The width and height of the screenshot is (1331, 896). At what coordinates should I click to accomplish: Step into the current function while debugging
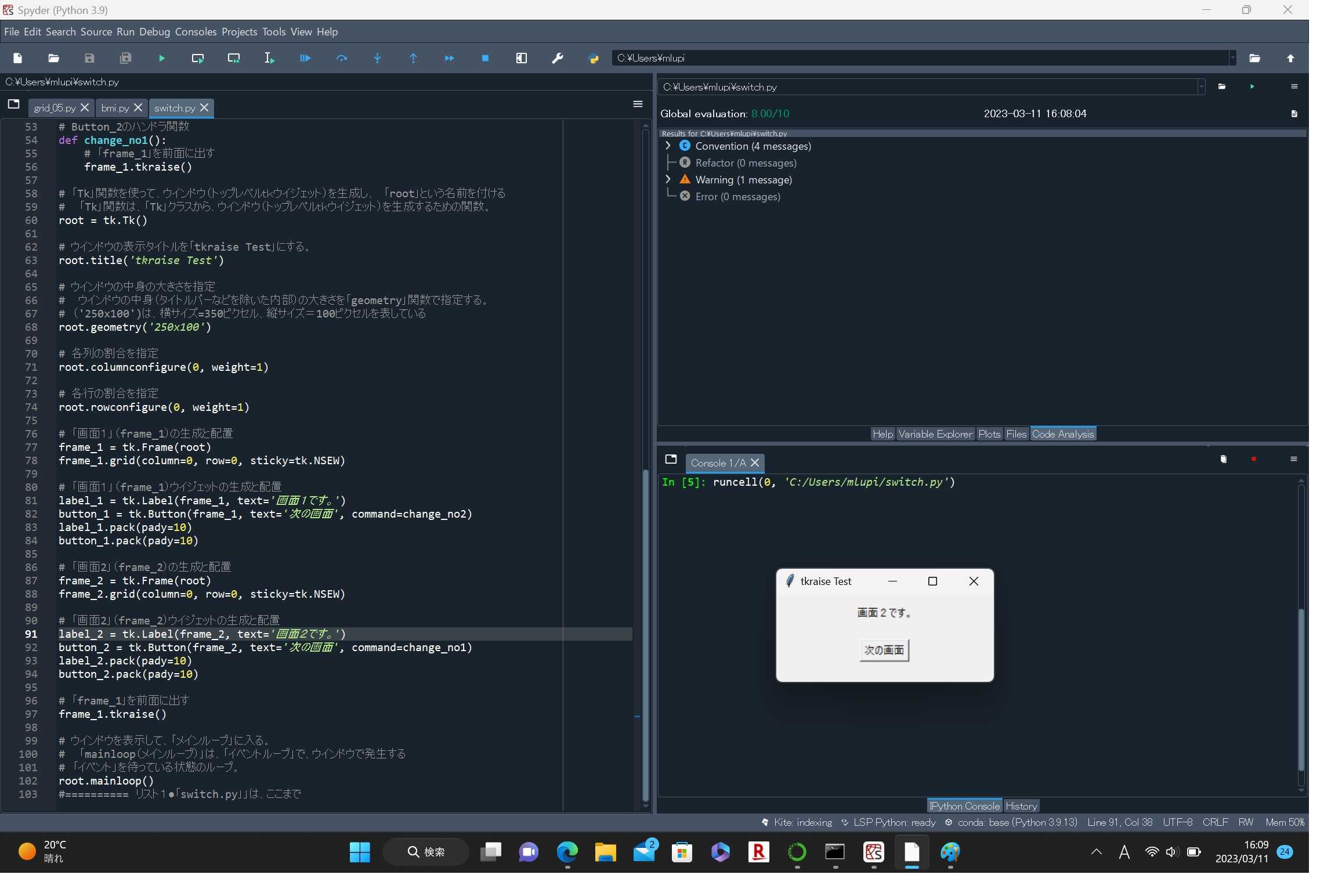[x=377, y=58]
